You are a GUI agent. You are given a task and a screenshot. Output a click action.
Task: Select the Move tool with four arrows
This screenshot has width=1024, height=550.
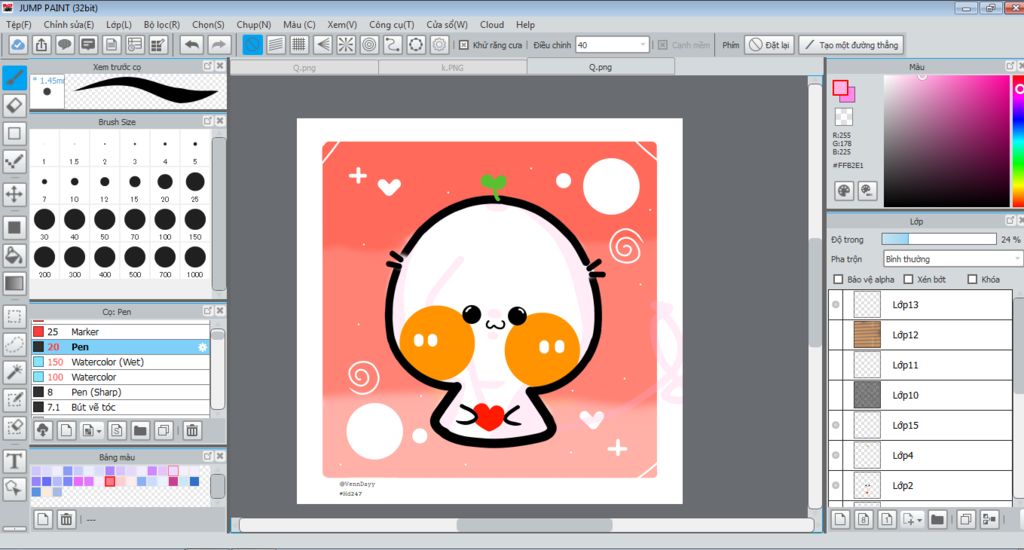[14, 194]
